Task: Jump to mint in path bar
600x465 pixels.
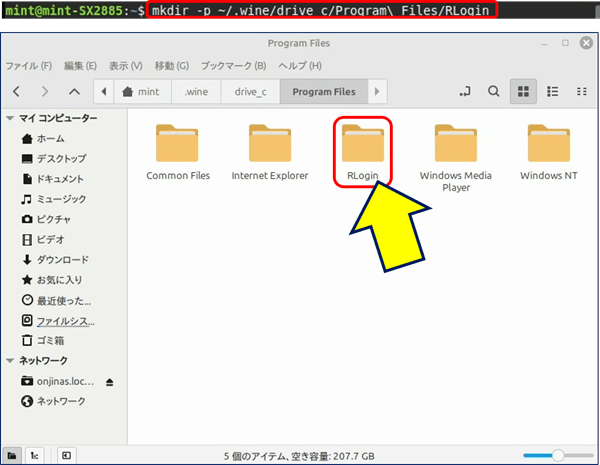Action: point(142,91)
